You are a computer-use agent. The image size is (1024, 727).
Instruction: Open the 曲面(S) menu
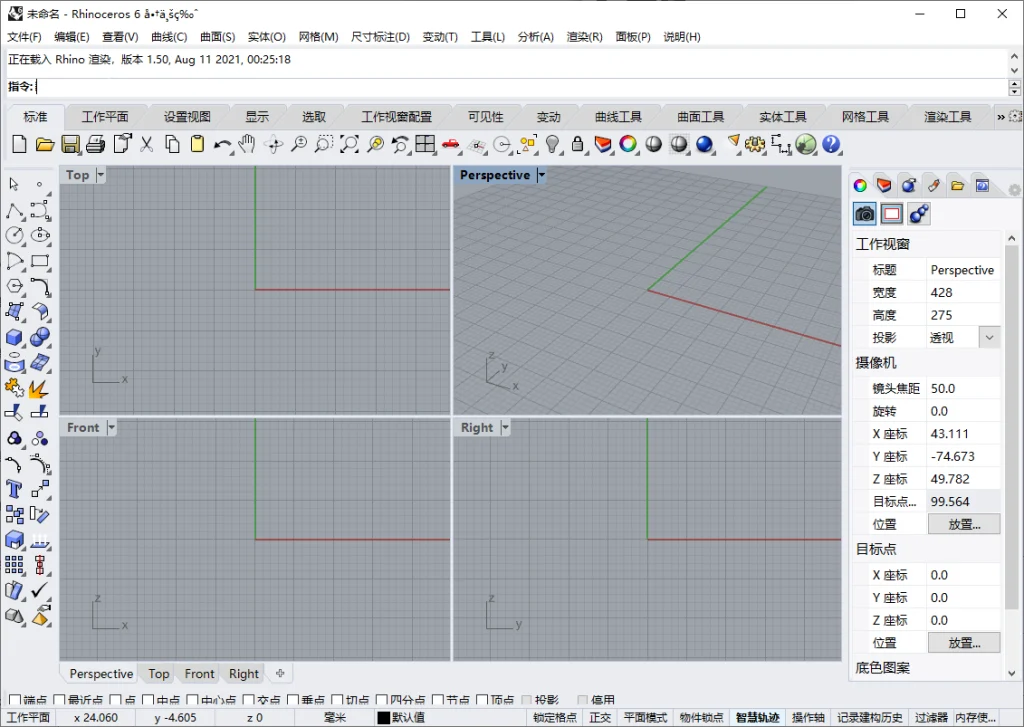click(217, 37)
